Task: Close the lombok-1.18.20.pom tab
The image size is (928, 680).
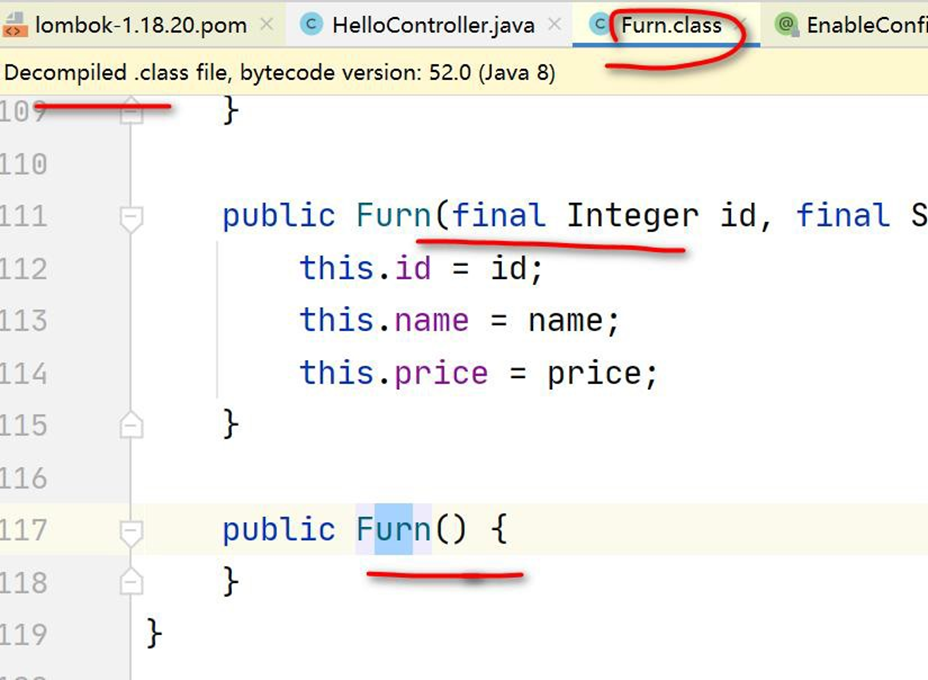Action: (x=265, y=25)
